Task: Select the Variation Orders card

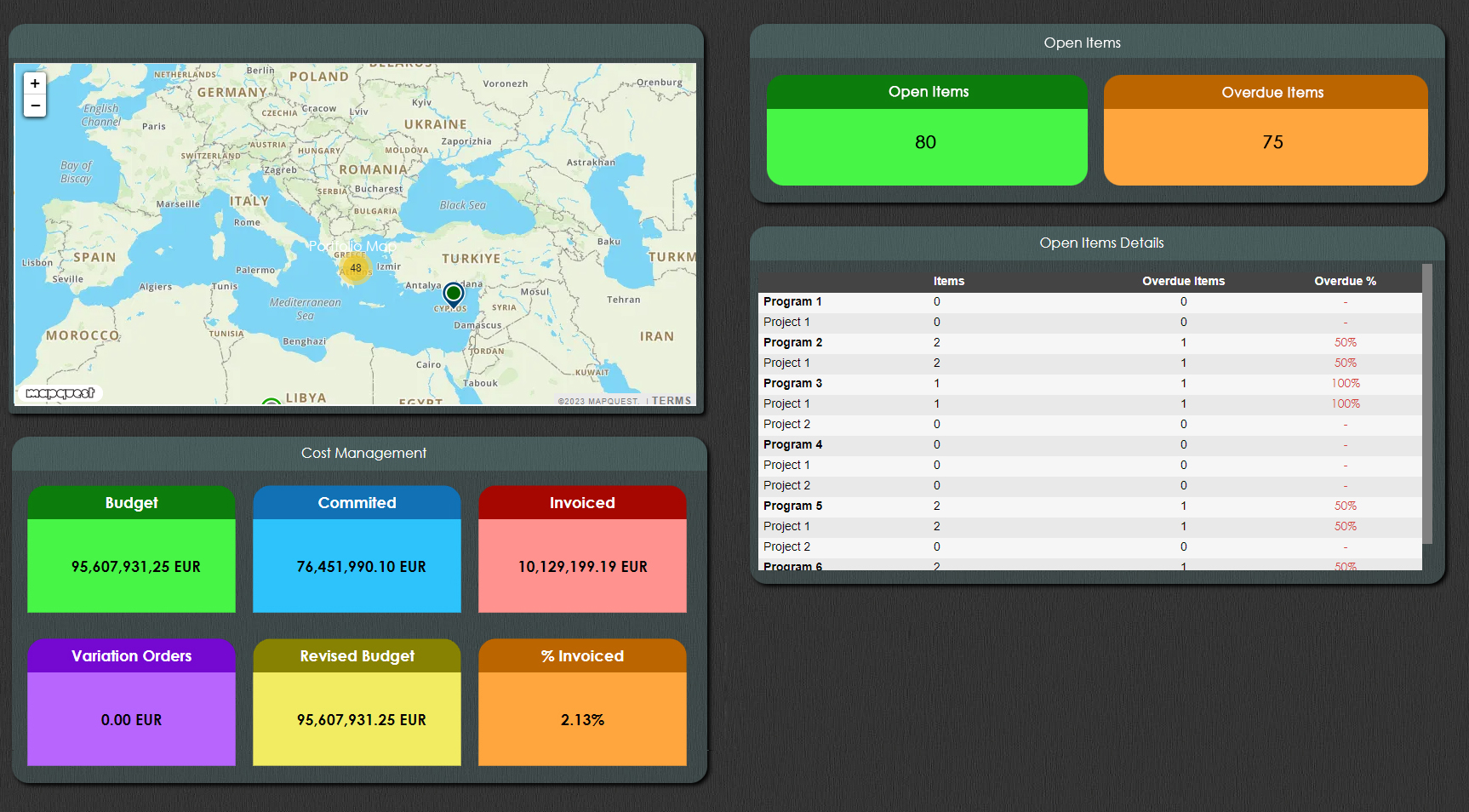Action: tap(131, 702)
